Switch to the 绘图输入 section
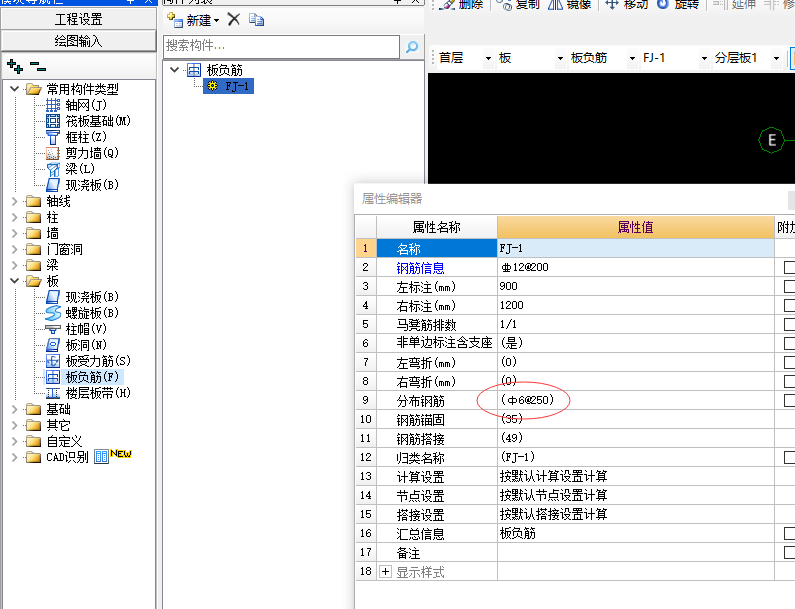The height and width of the screenshot is (609, 795). [x=79, y=41]
